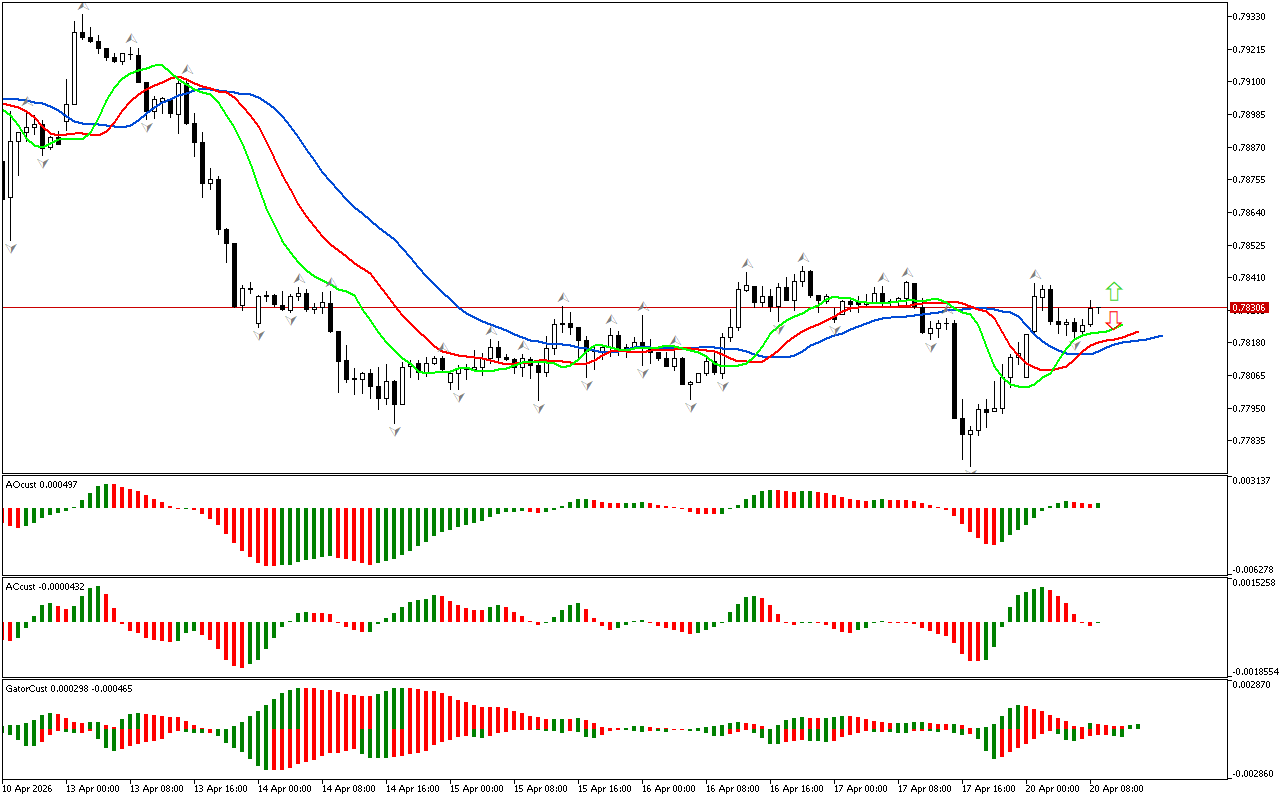The image size is (1280, 800).
Task: Select the up fractal above the chart's highest candle
Action: 82,8
